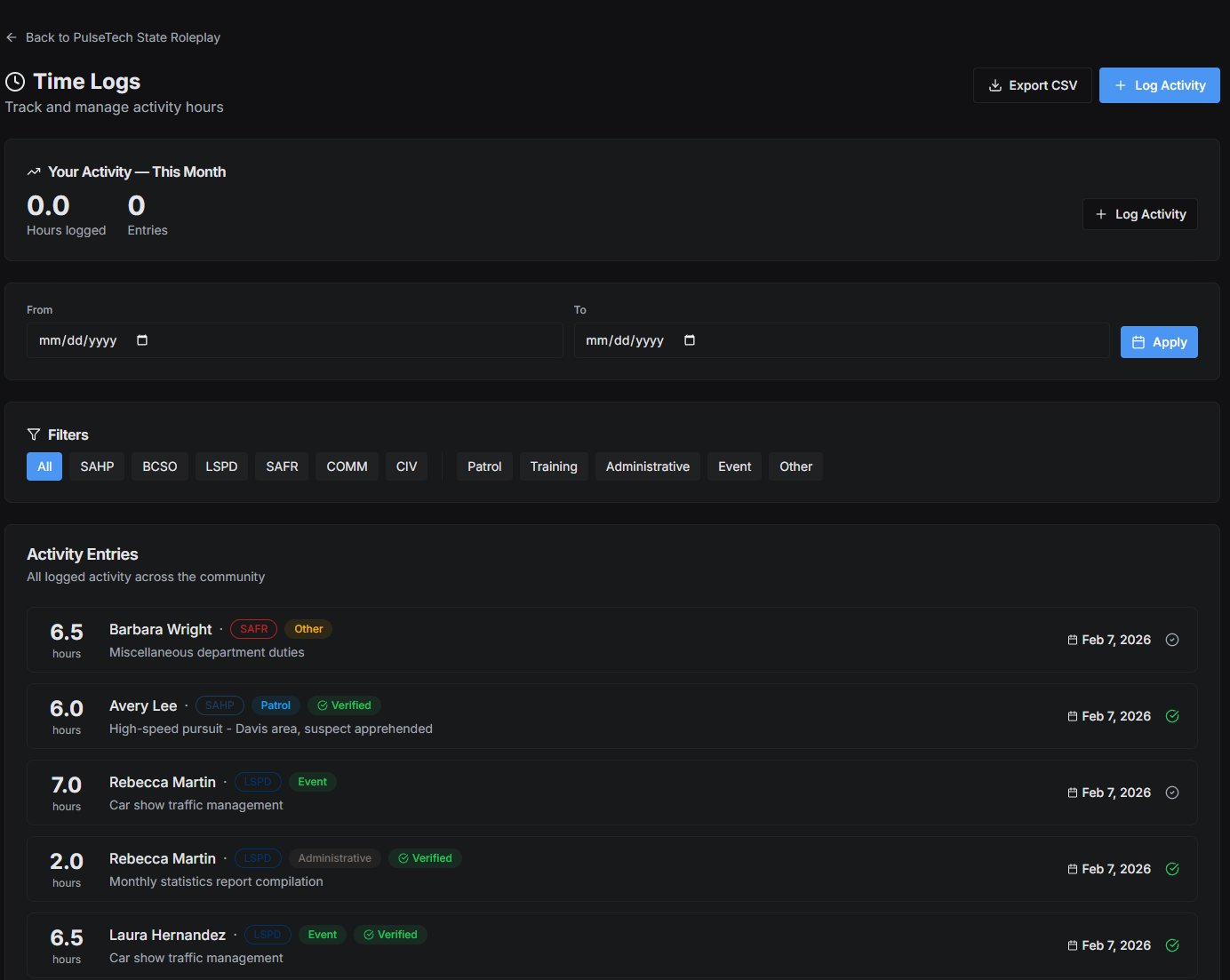Toggle verification for Barbara Wright entry
1230x980 pixels.
1172,640
